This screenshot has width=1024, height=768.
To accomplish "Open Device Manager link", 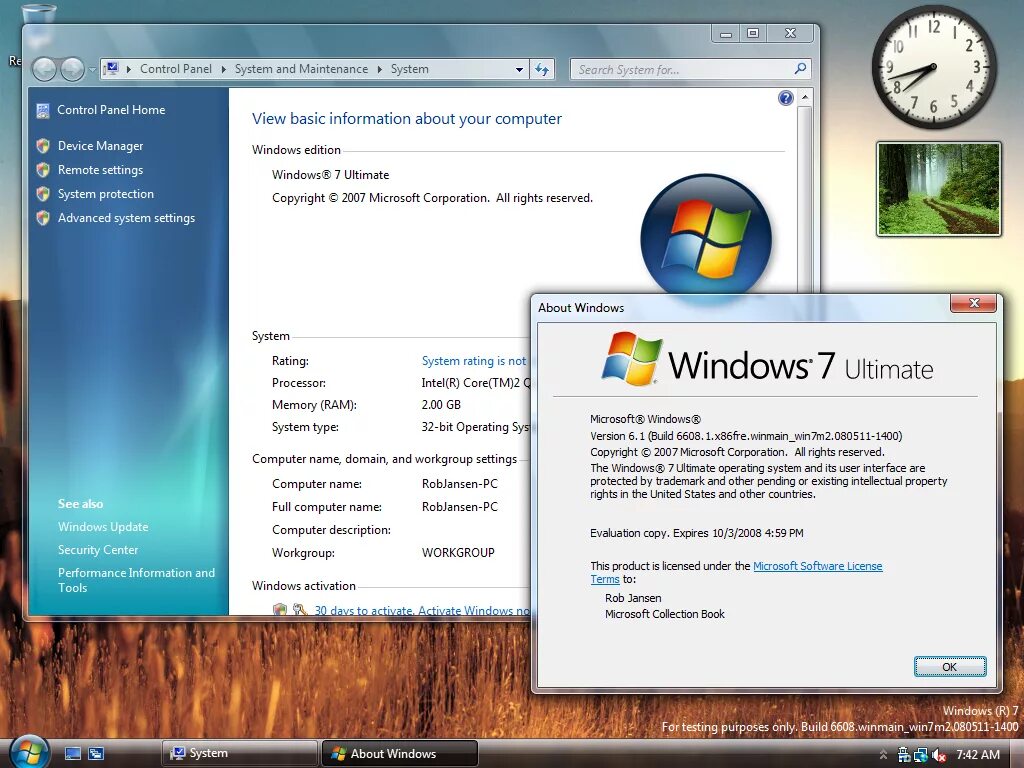I will 101,146.
